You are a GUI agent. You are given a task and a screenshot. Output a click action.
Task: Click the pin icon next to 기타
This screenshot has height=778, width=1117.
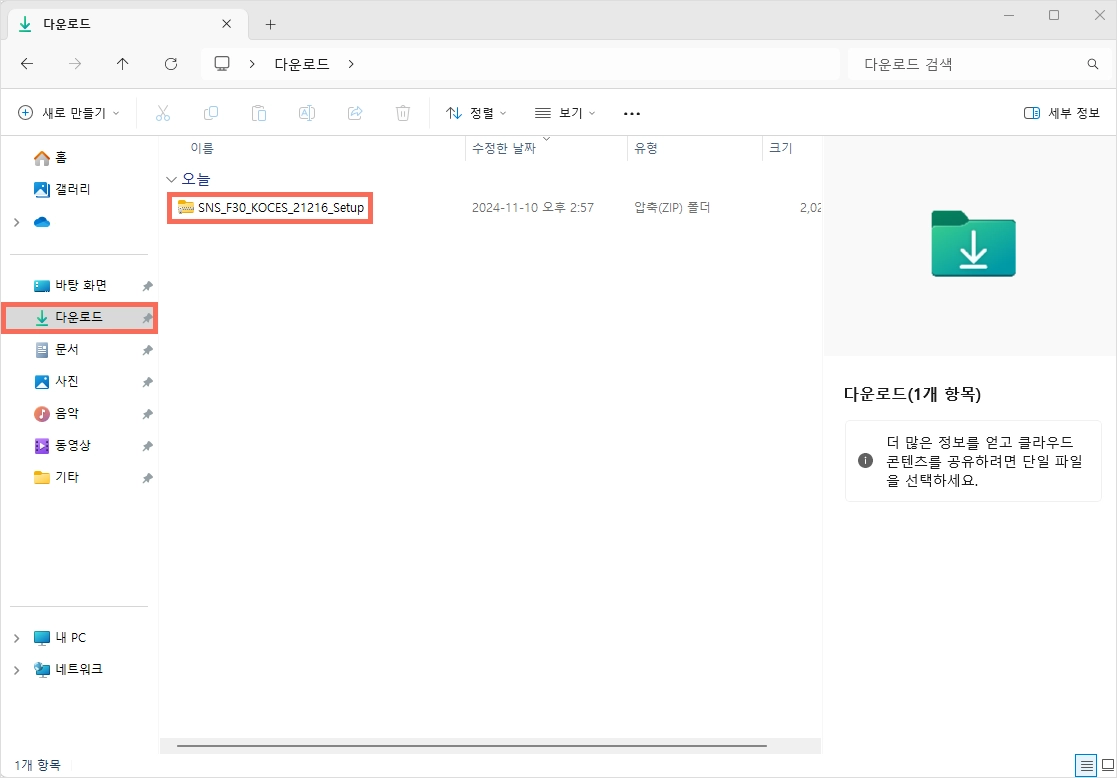tap(147, 477)
